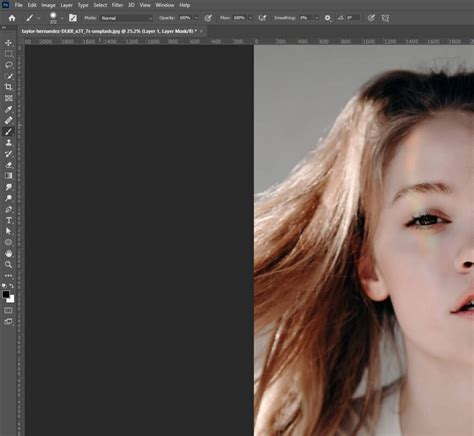Select the Horizontal Type tool

pos(9,220)
